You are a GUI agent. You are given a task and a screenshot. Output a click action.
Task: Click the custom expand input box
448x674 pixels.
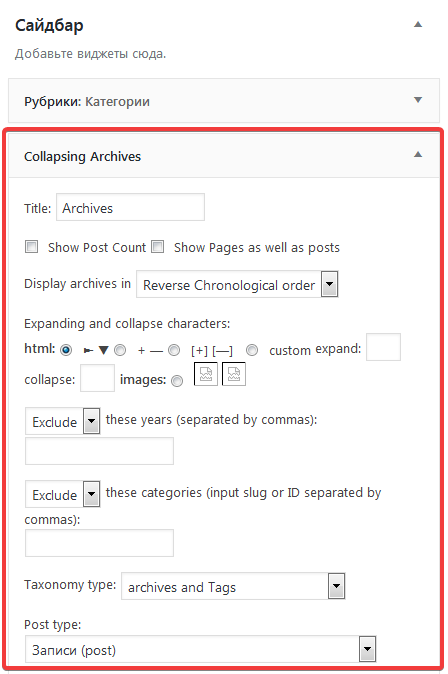383,347
